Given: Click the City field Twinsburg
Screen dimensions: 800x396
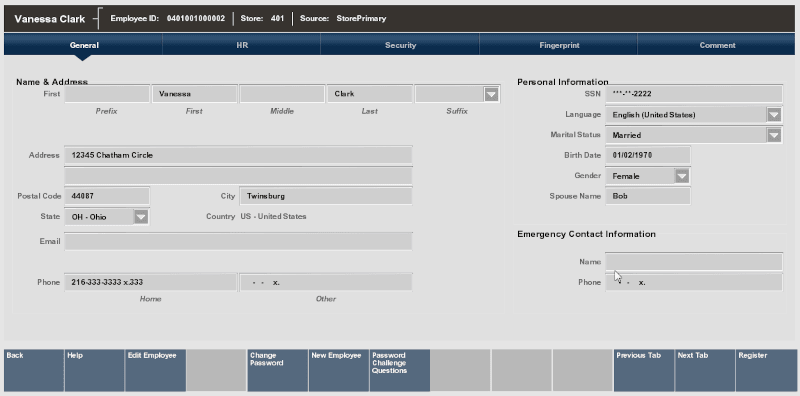Looking at the screenshot, I should pos(326,196).
